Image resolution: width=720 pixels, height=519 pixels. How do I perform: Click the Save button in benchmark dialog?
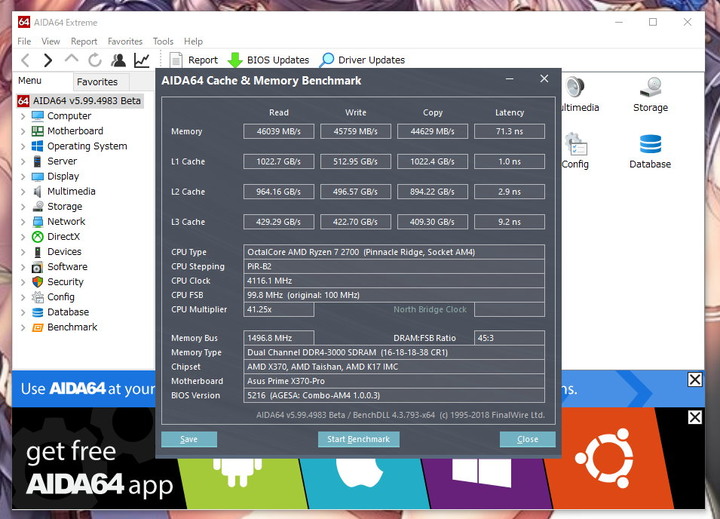[x=189, y=439]
